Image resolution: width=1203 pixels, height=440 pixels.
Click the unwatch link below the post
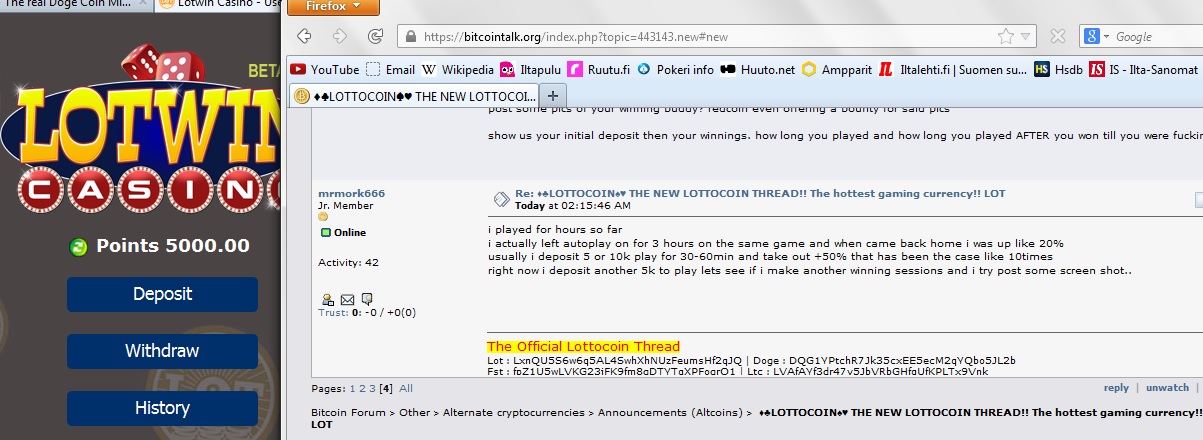click(x=1167, y=388)
